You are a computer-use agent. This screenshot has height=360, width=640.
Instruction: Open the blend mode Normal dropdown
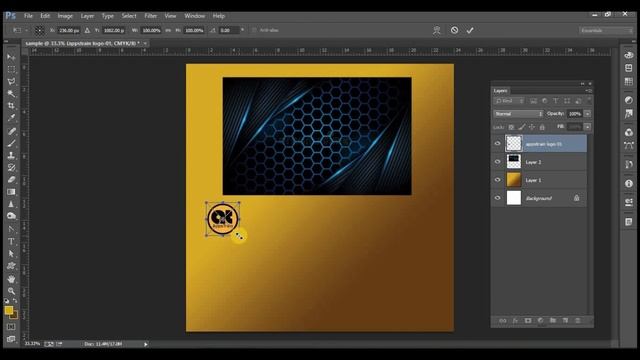click(518, 114)
